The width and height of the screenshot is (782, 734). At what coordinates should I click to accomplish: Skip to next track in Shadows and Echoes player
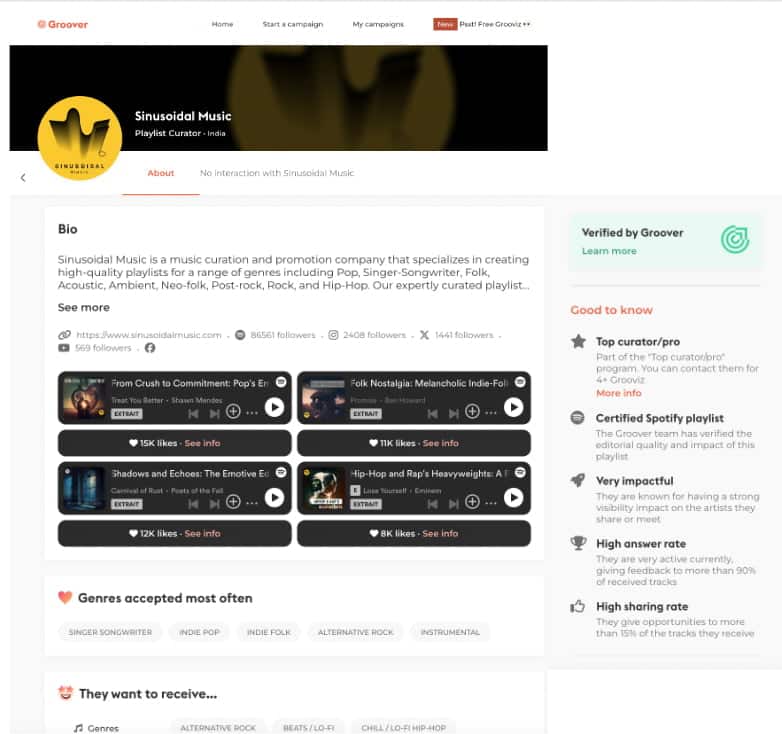214,504
